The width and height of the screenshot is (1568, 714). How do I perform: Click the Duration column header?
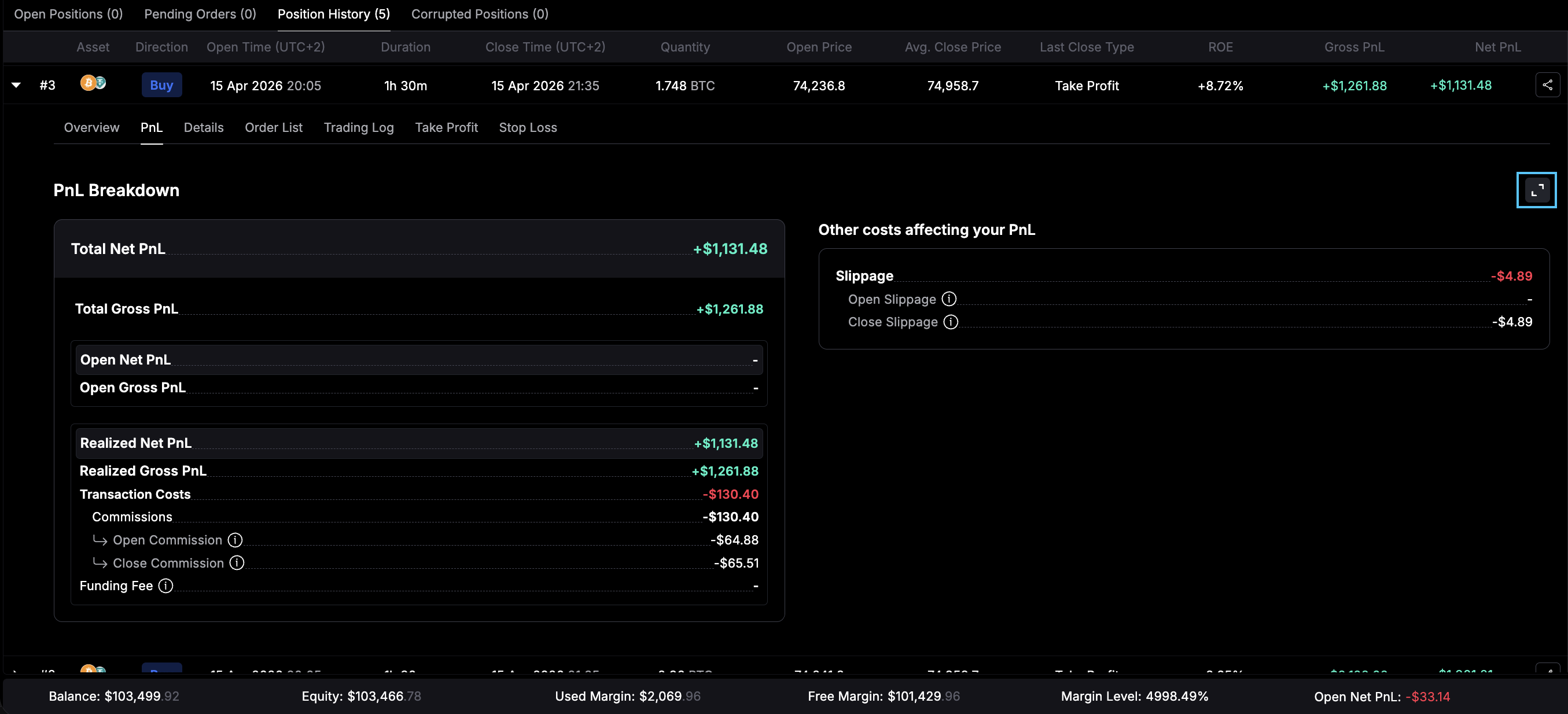406,47
